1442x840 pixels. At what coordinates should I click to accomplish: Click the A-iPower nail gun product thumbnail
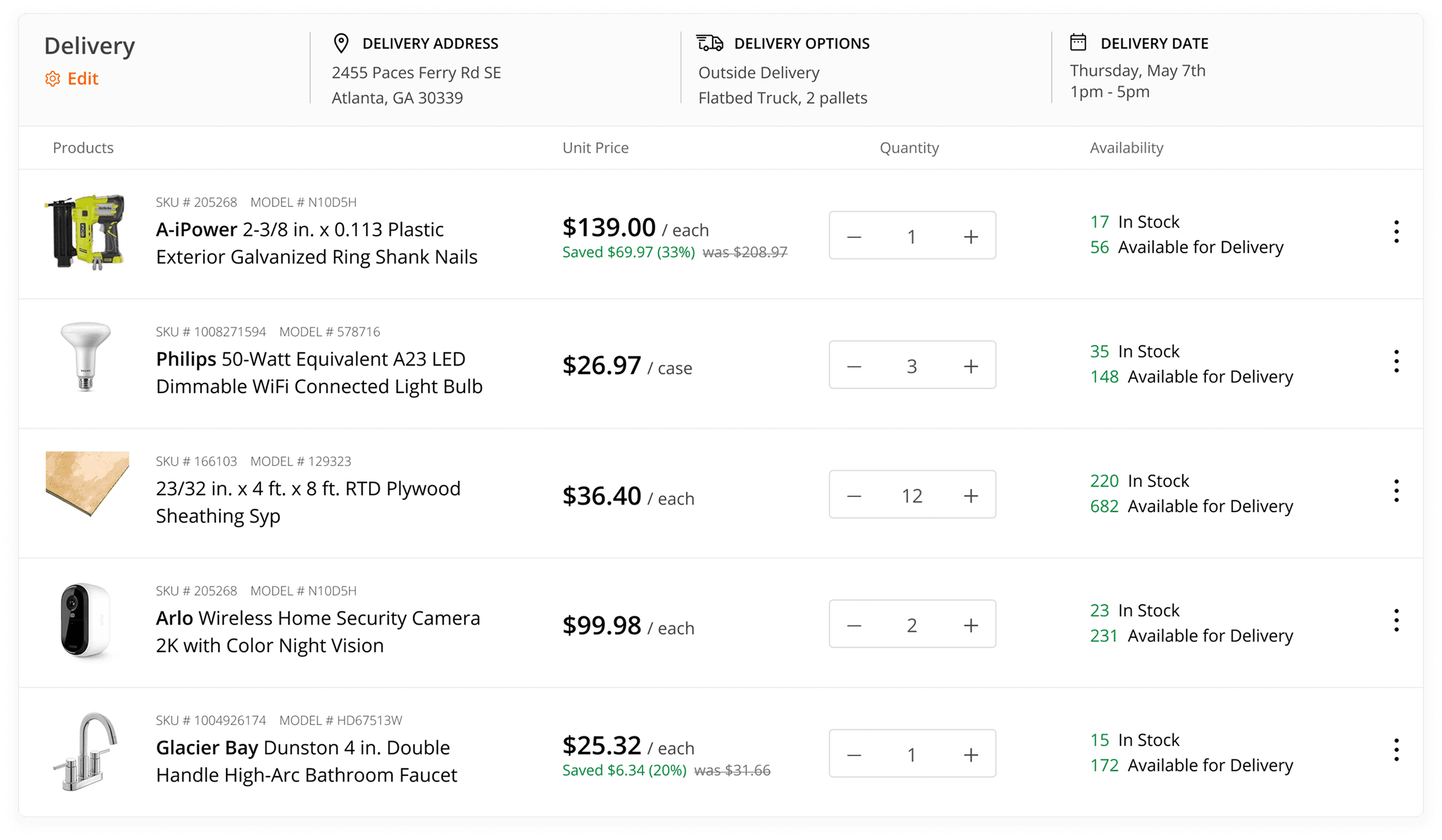tap(86, 232)
